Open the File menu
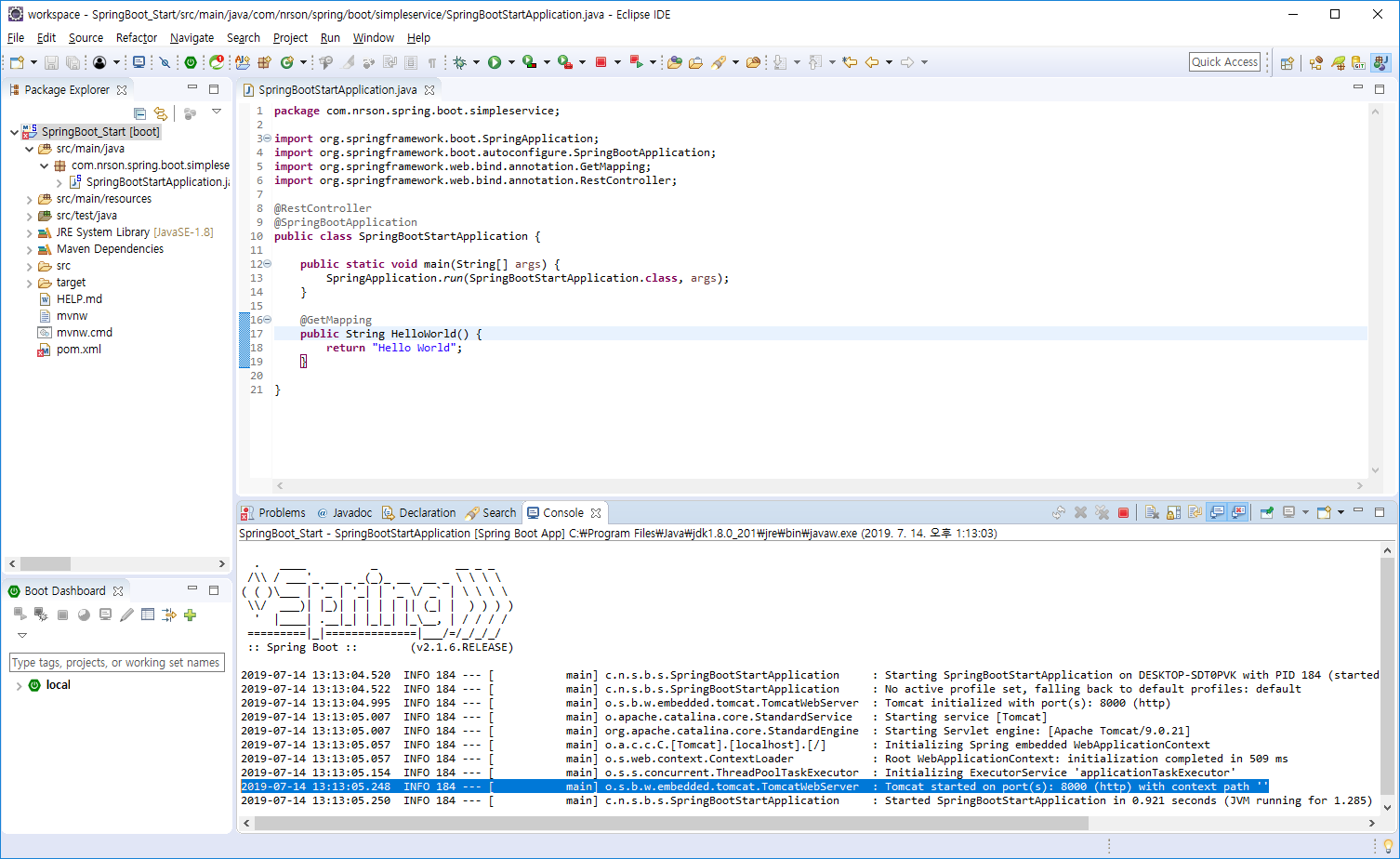The height and width of the screenshot is (859, 1400). (x=16, y=38)
